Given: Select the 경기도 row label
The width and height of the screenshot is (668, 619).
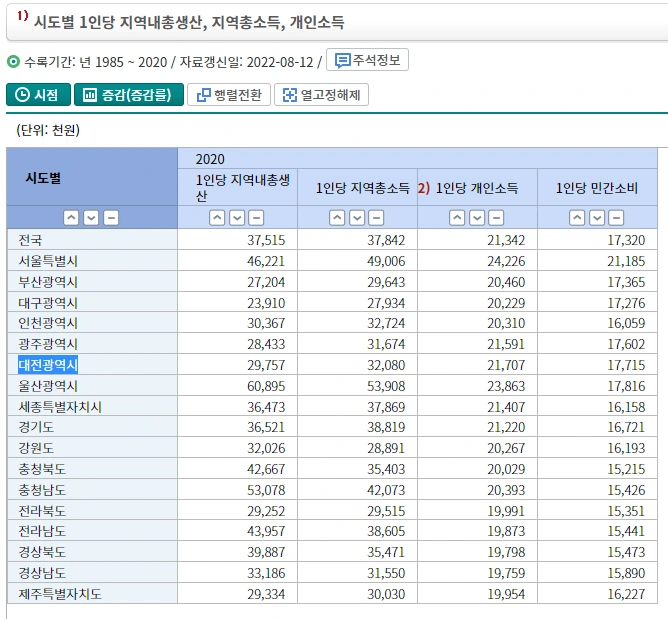Looking at the screenshot, I should [x=36, y=427].
